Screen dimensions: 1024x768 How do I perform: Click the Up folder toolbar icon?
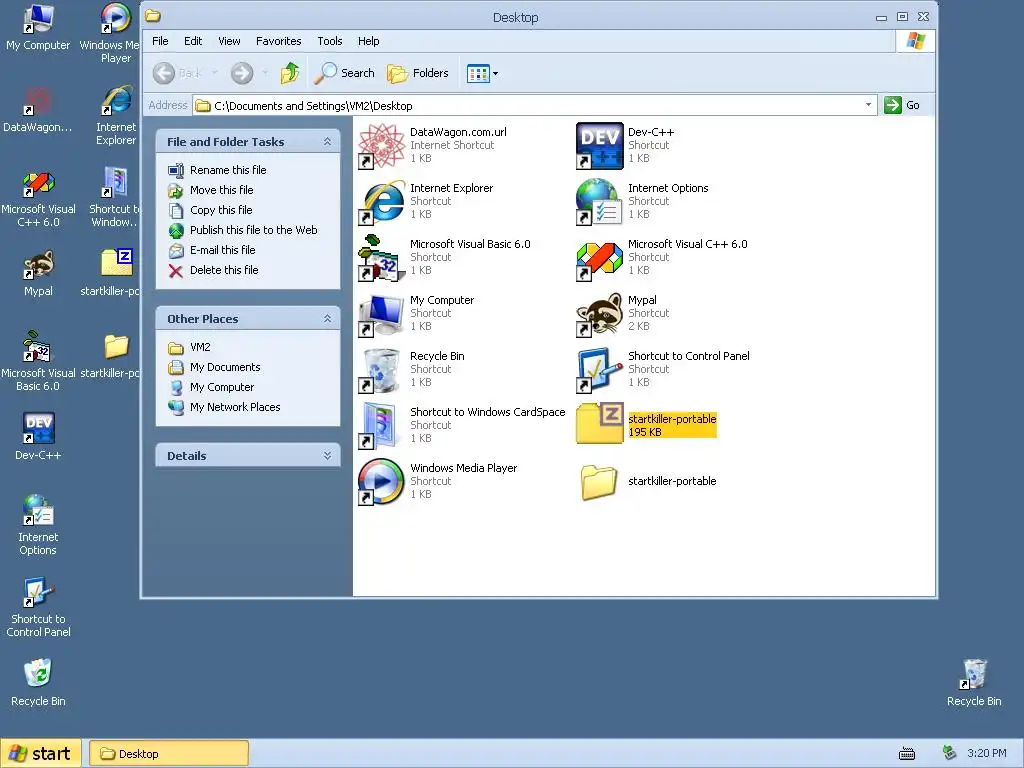290,73
